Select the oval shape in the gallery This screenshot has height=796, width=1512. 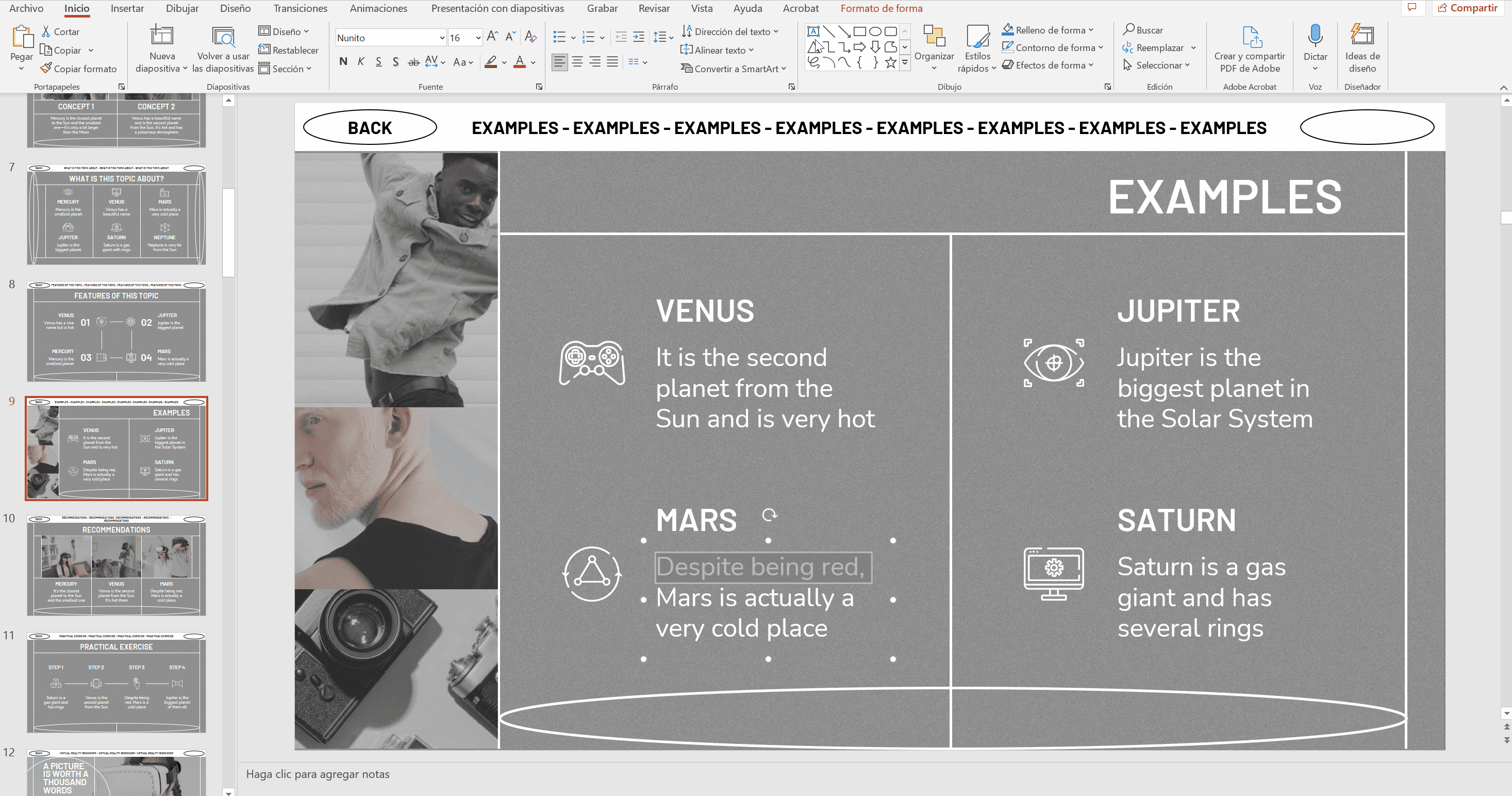[875, 31]
